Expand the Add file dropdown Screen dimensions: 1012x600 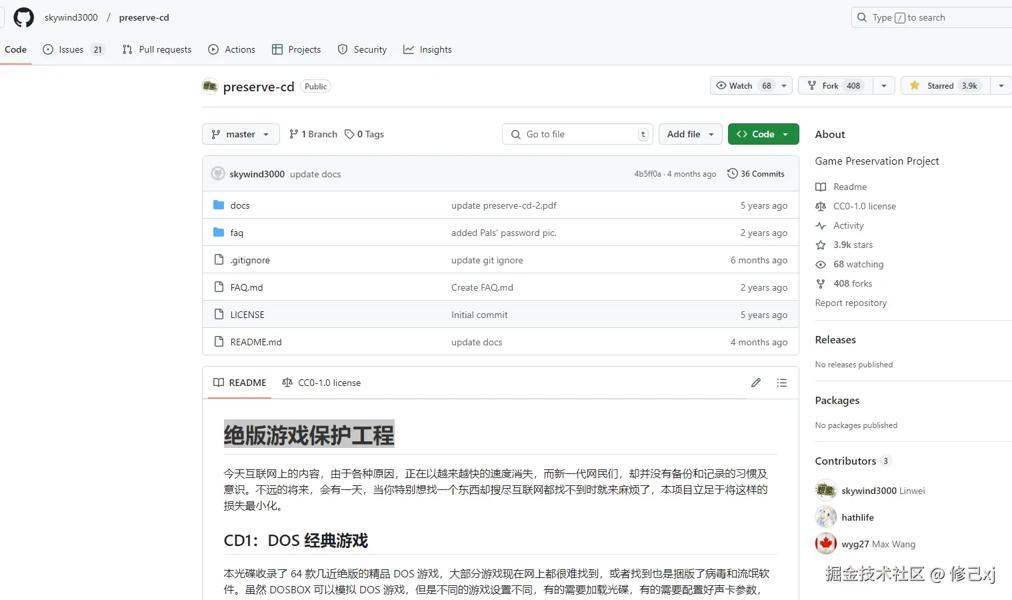point(691,134)
